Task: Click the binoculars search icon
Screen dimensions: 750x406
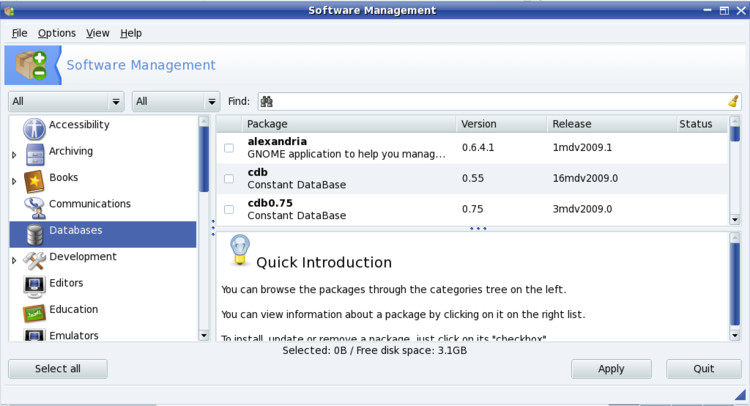Action: click(x=266, y=101)
